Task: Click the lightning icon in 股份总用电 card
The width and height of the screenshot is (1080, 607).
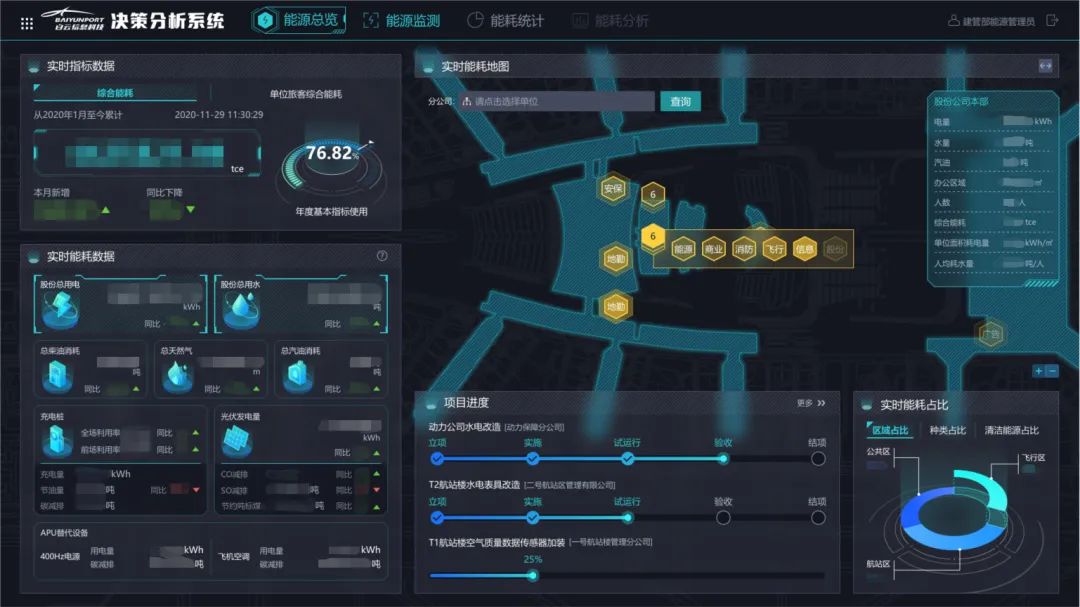Action: click(61, 308)
